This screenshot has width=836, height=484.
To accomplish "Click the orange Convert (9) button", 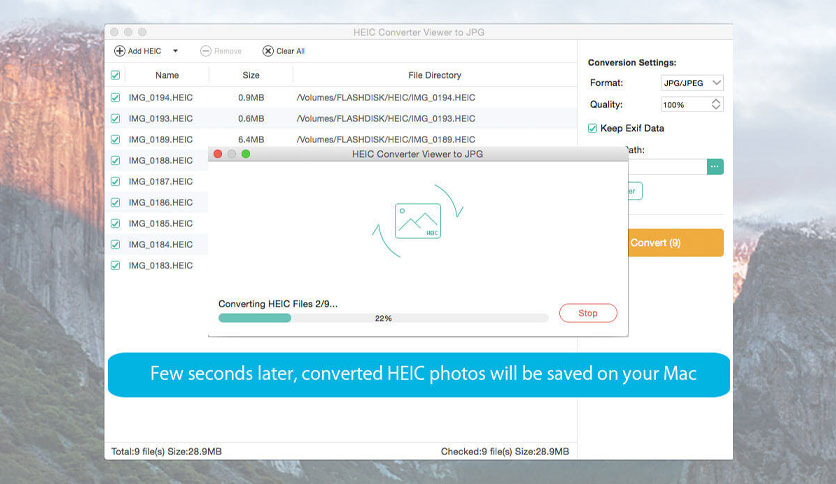I will pyautogui.click(x=676, y=243).
